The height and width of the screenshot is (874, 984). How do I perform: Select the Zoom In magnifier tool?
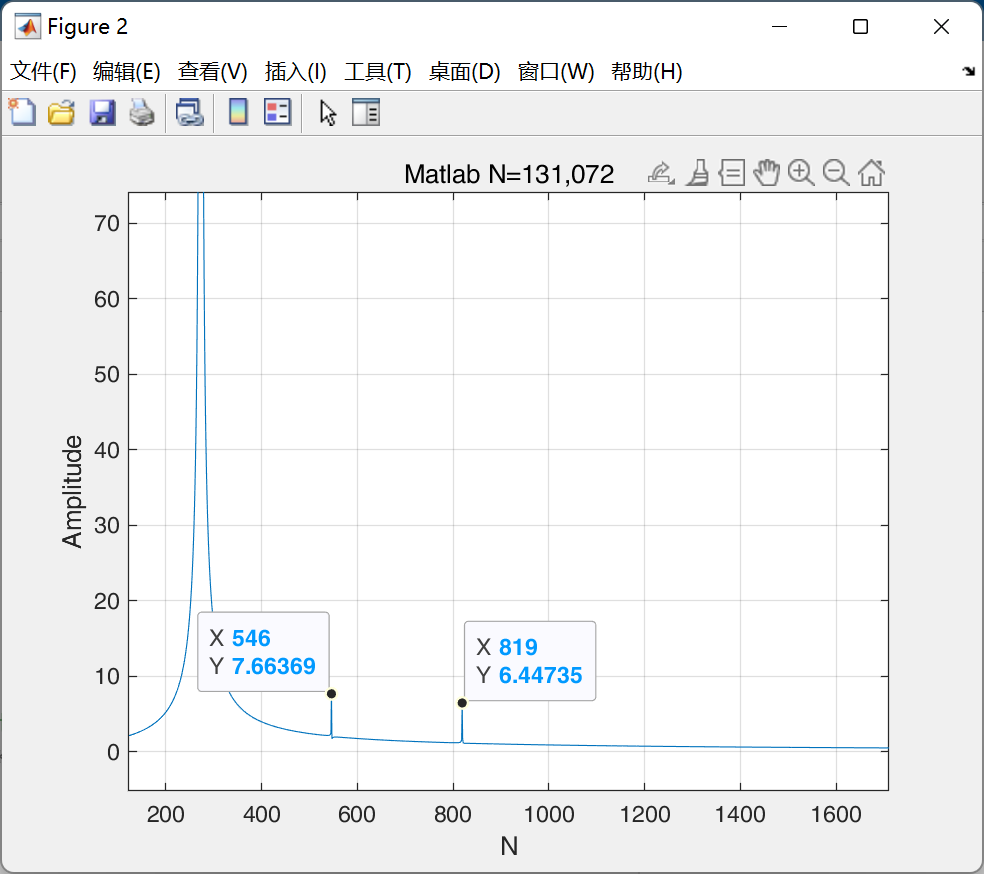(x=801, y=173)
